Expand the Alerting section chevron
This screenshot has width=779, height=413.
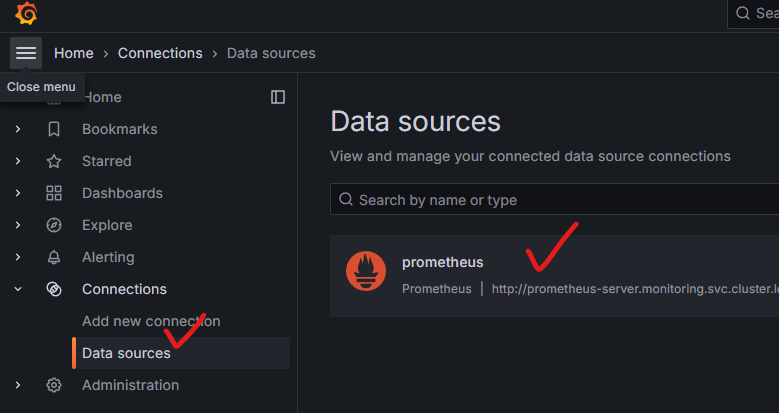point(18,257)
